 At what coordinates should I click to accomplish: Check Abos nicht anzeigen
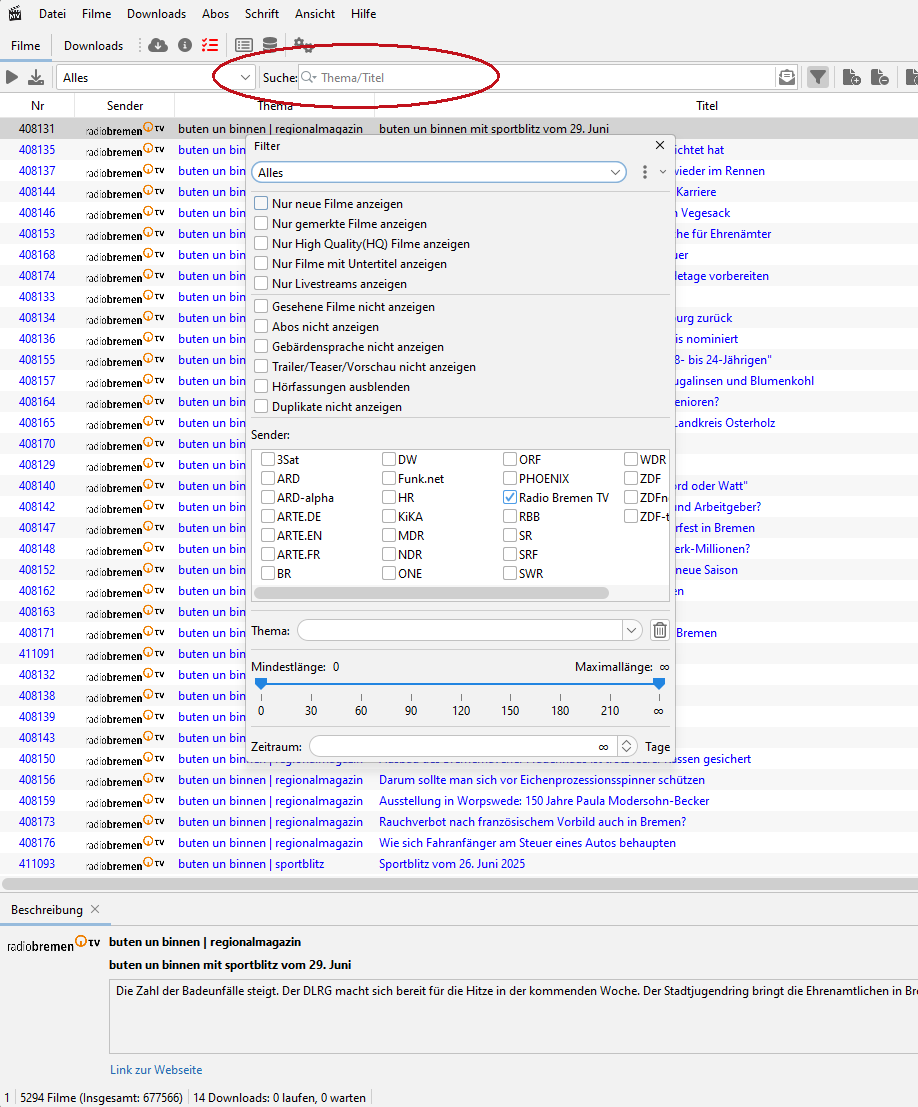tap(261, 326)
